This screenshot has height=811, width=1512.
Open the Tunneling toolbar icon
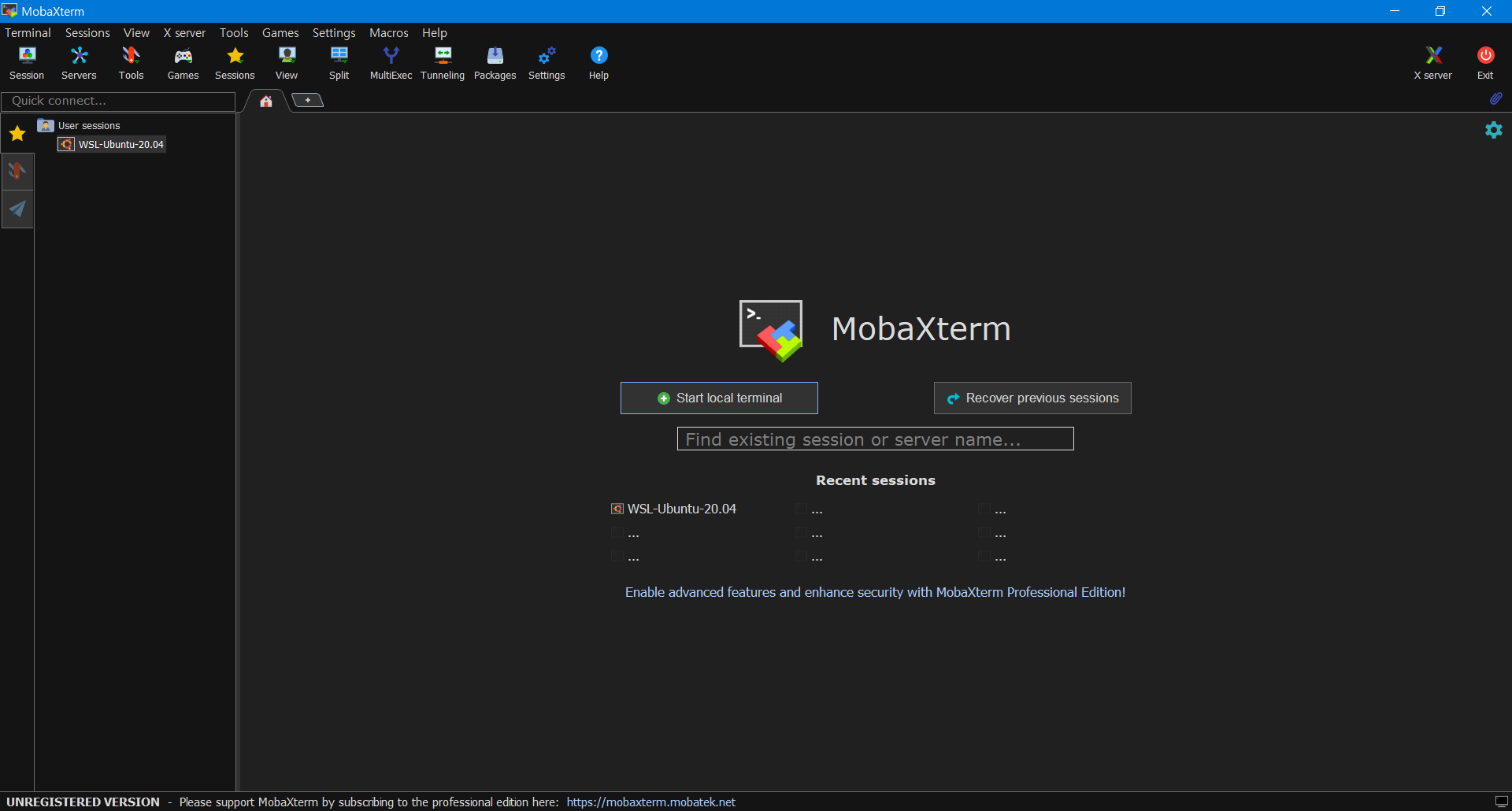443,63
